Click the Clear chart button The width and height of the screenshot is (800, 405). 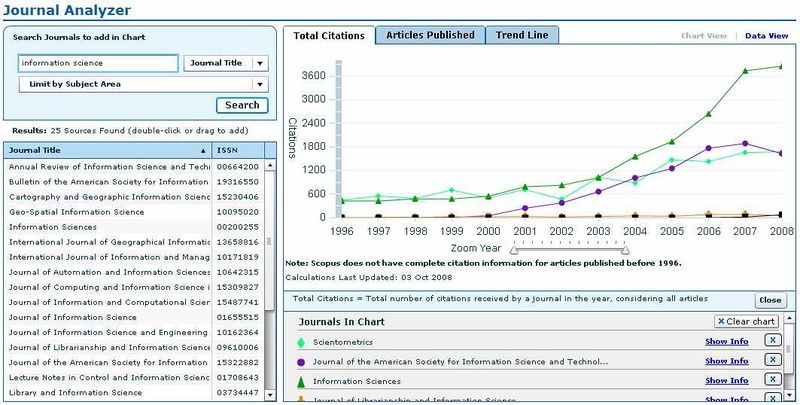(746, 322)
